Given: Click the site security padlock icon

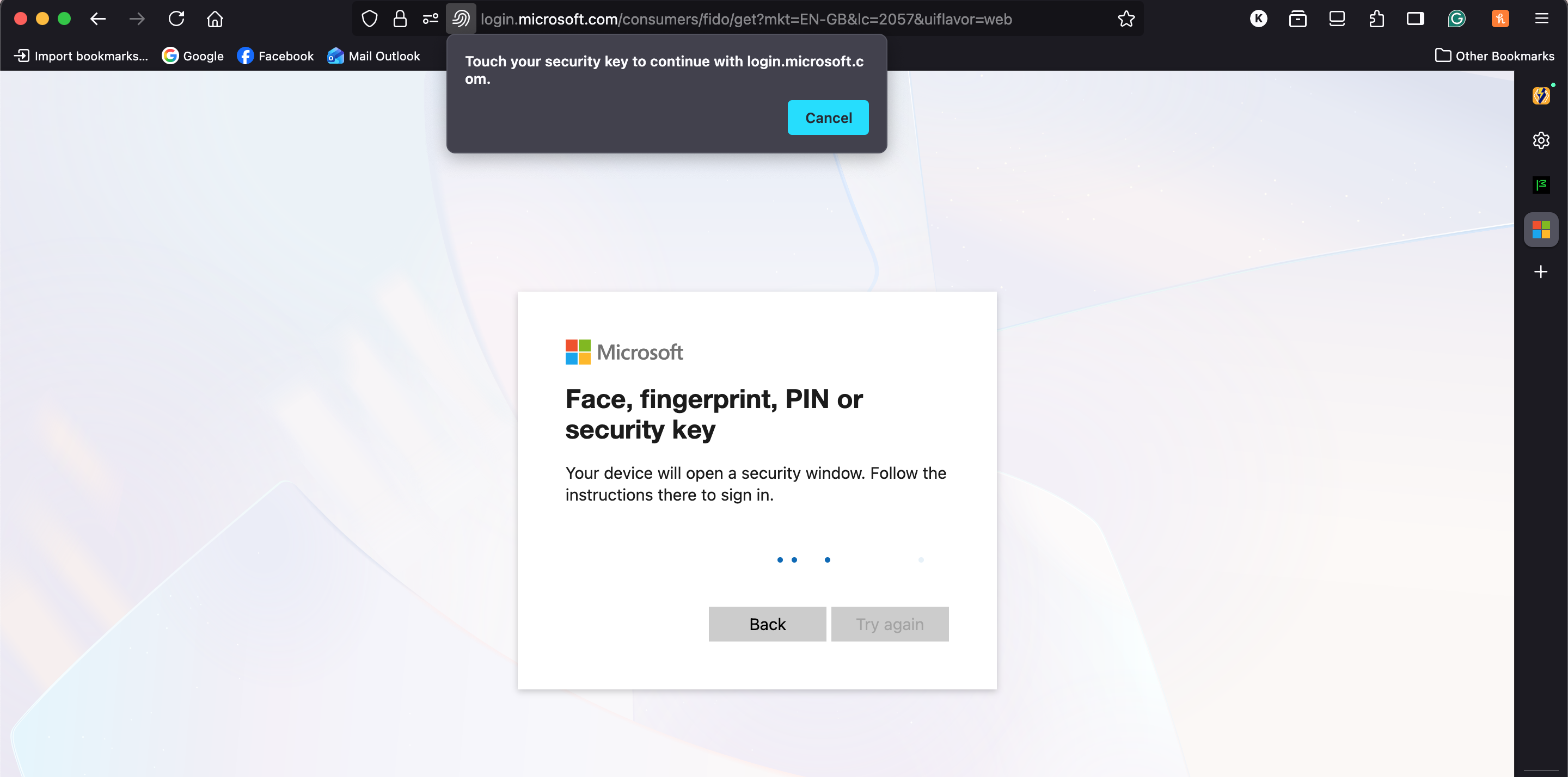Looking at the screenshot, I should (x=400, y=19).
